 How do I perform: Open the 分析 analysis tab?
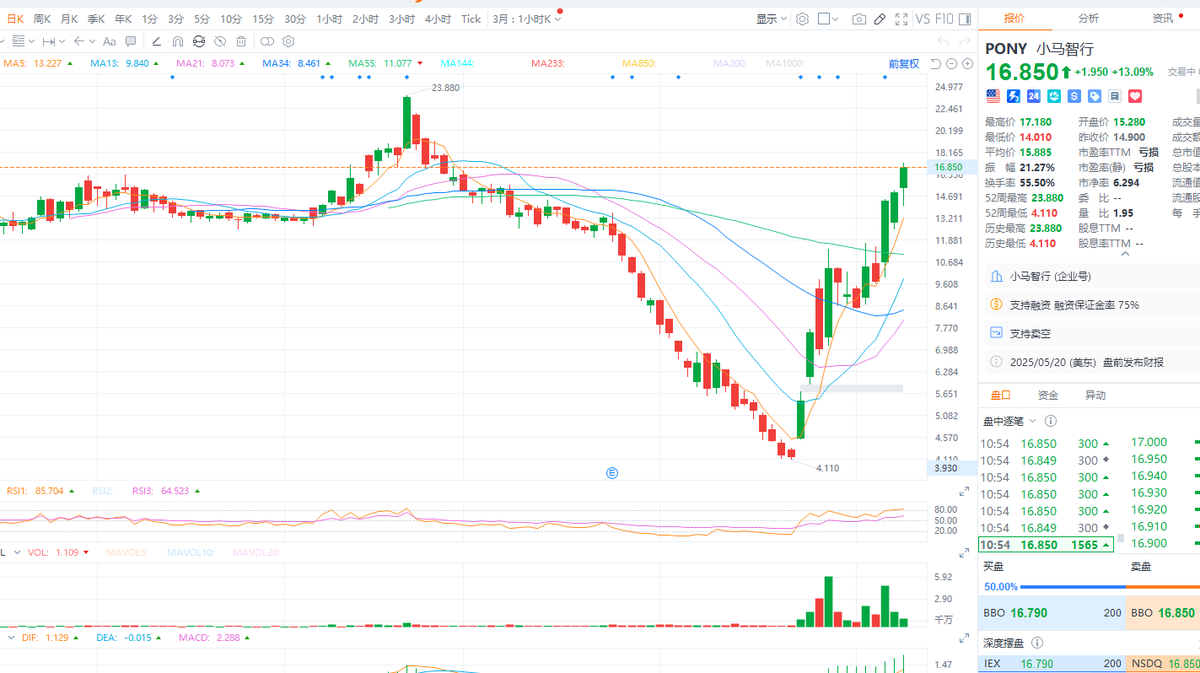click(1088, 19)
